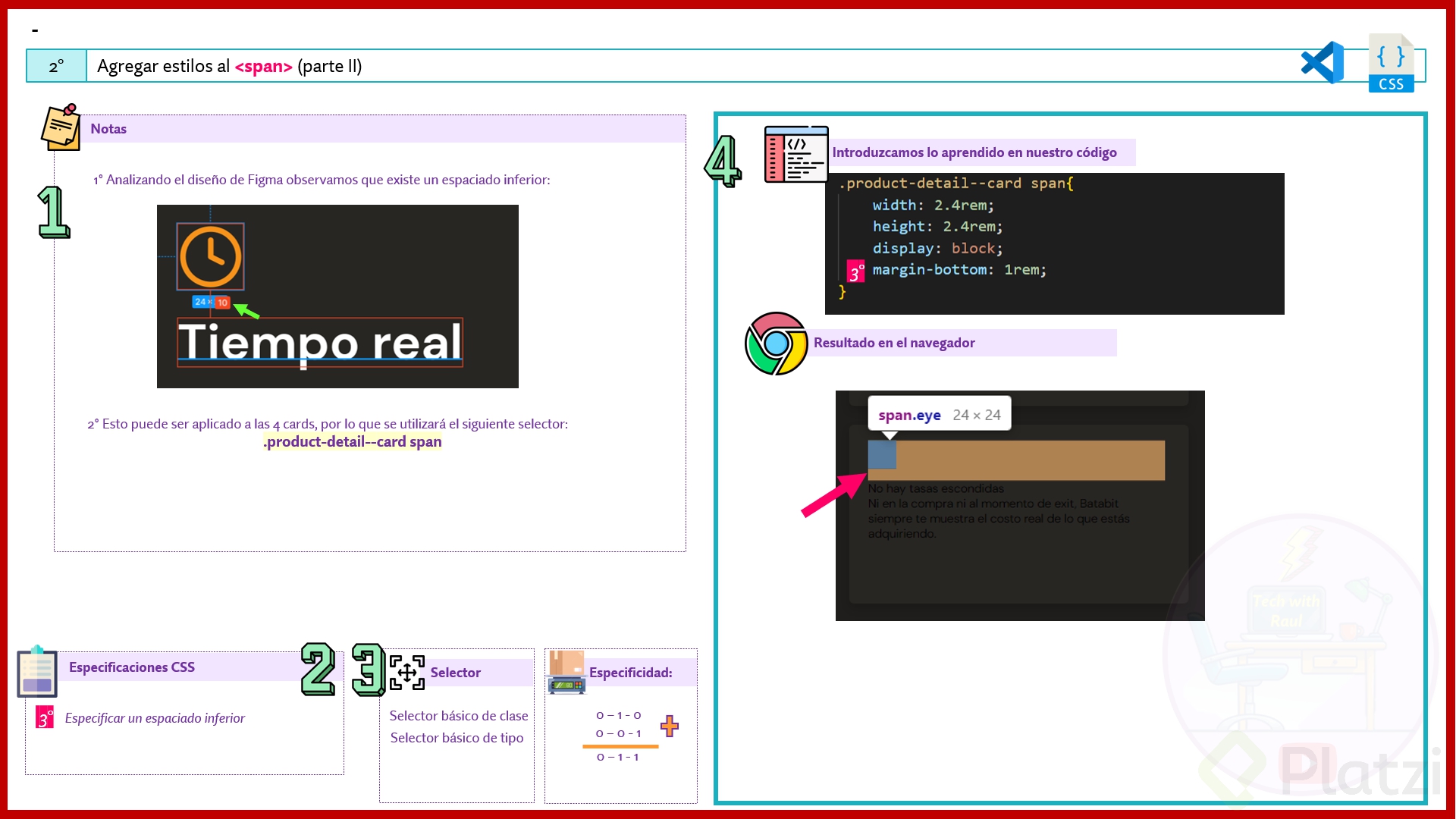1456x819 pixels.
Task: Click the span.eye 24 × 24 tooltip
Action: pyautogui.click(x=939, y=415)
